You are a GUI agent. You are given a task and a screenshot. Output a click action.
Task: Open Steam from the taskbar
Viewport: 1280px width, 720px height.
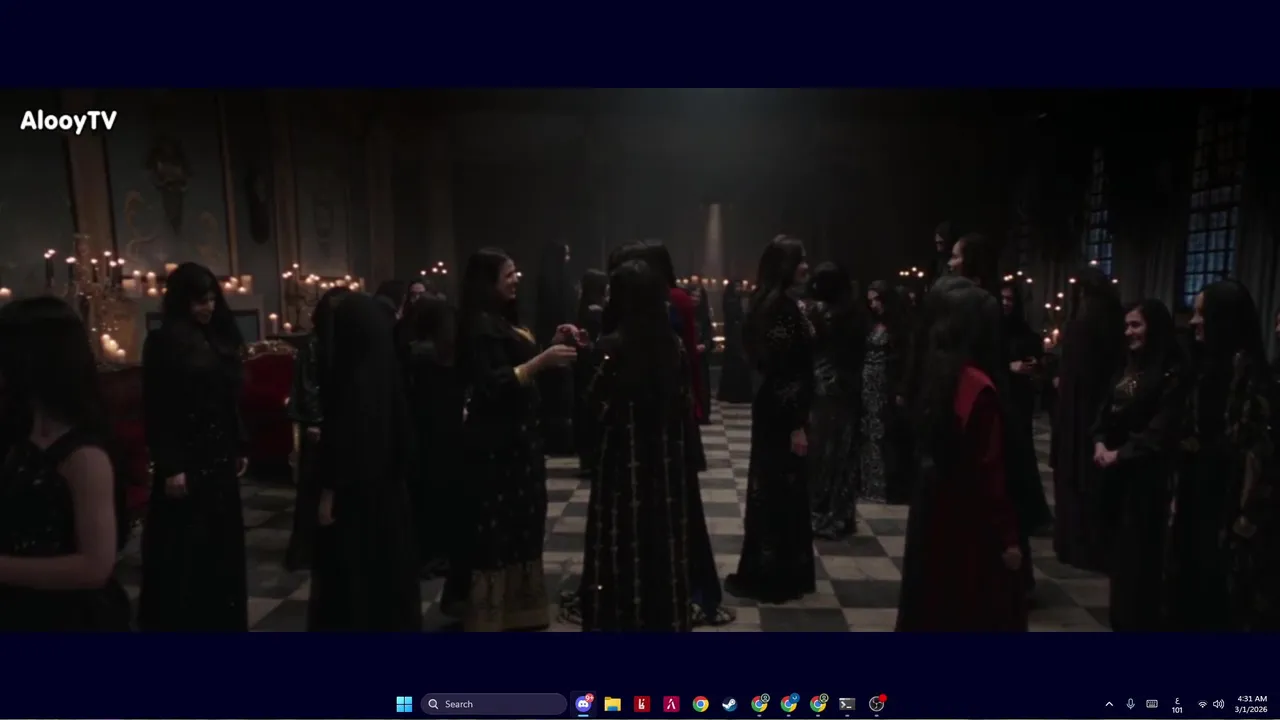pyautogui.click(x=730, y=704)
